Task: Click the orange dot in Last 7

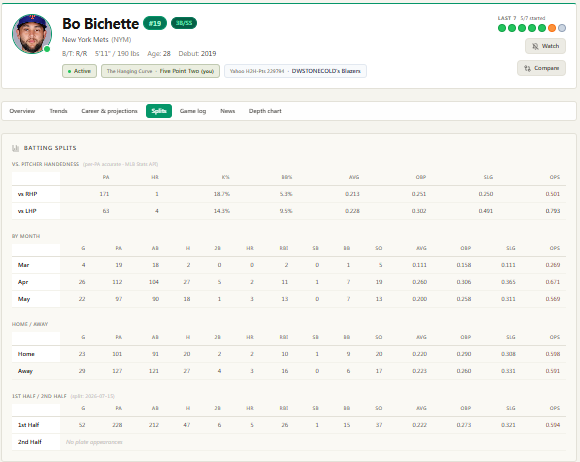Action: (552, 28)
